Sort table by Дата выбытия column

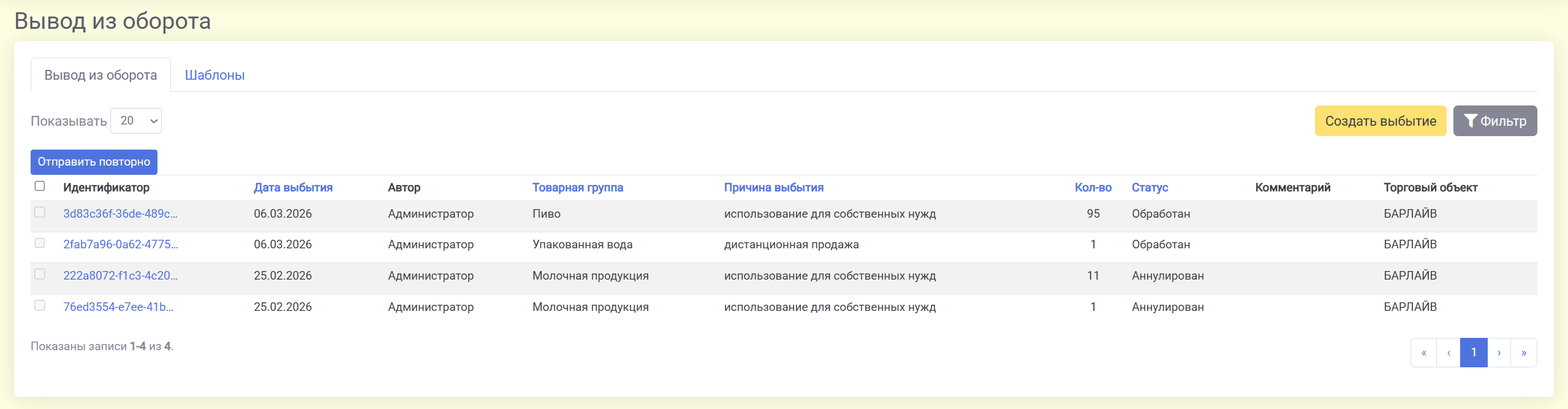(x=293, y=188)
